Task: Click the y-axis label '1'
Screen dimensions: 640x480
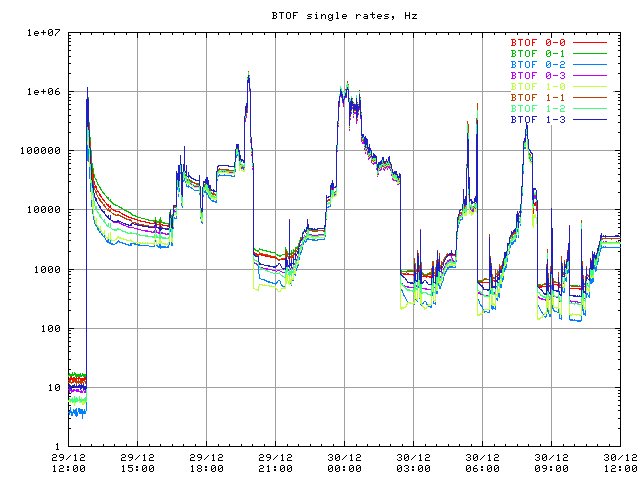Action: [x=58, y=447]
